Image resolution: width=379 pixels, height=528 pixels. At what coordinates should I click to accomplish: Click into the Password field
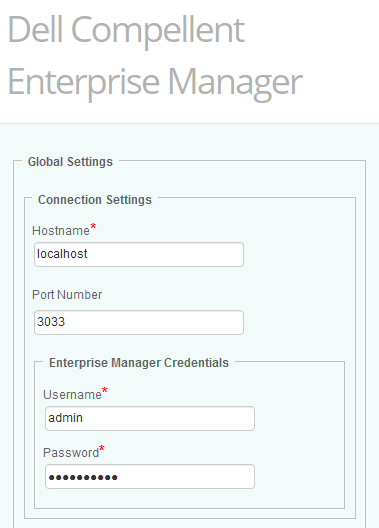[150, 476]
